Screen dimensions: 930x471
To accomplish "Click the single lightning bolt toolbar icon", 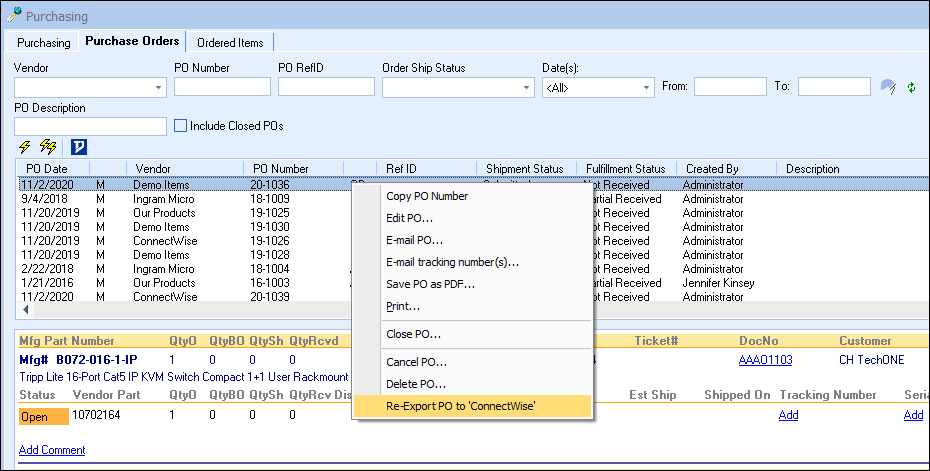I will click(x=25, y=147).
